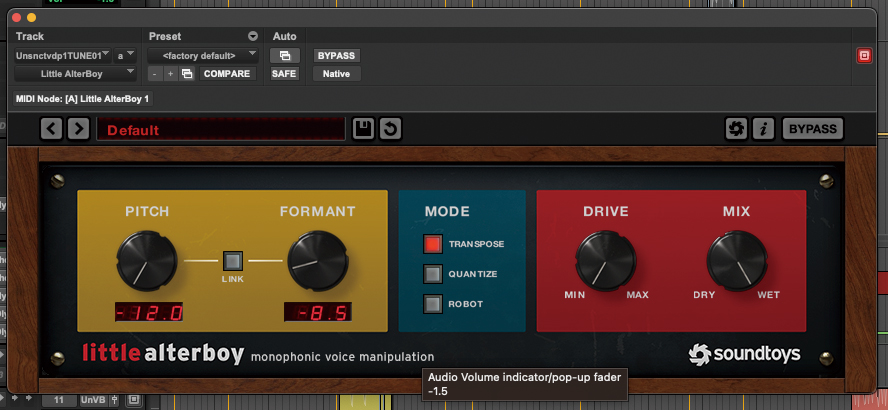
Task: Open the factory default preset list
Action: (x=203, y=55)
